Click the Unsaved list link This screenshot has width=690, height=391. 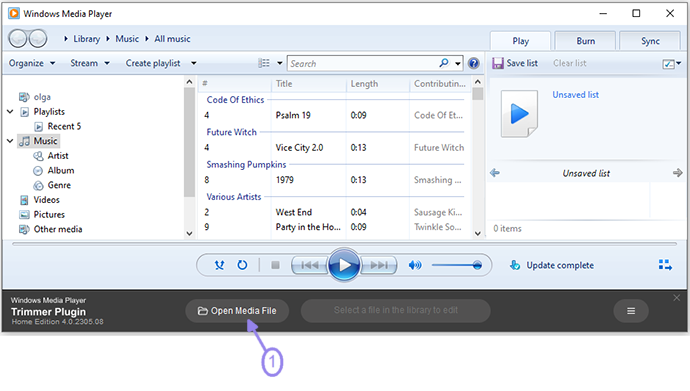point(576,95)
